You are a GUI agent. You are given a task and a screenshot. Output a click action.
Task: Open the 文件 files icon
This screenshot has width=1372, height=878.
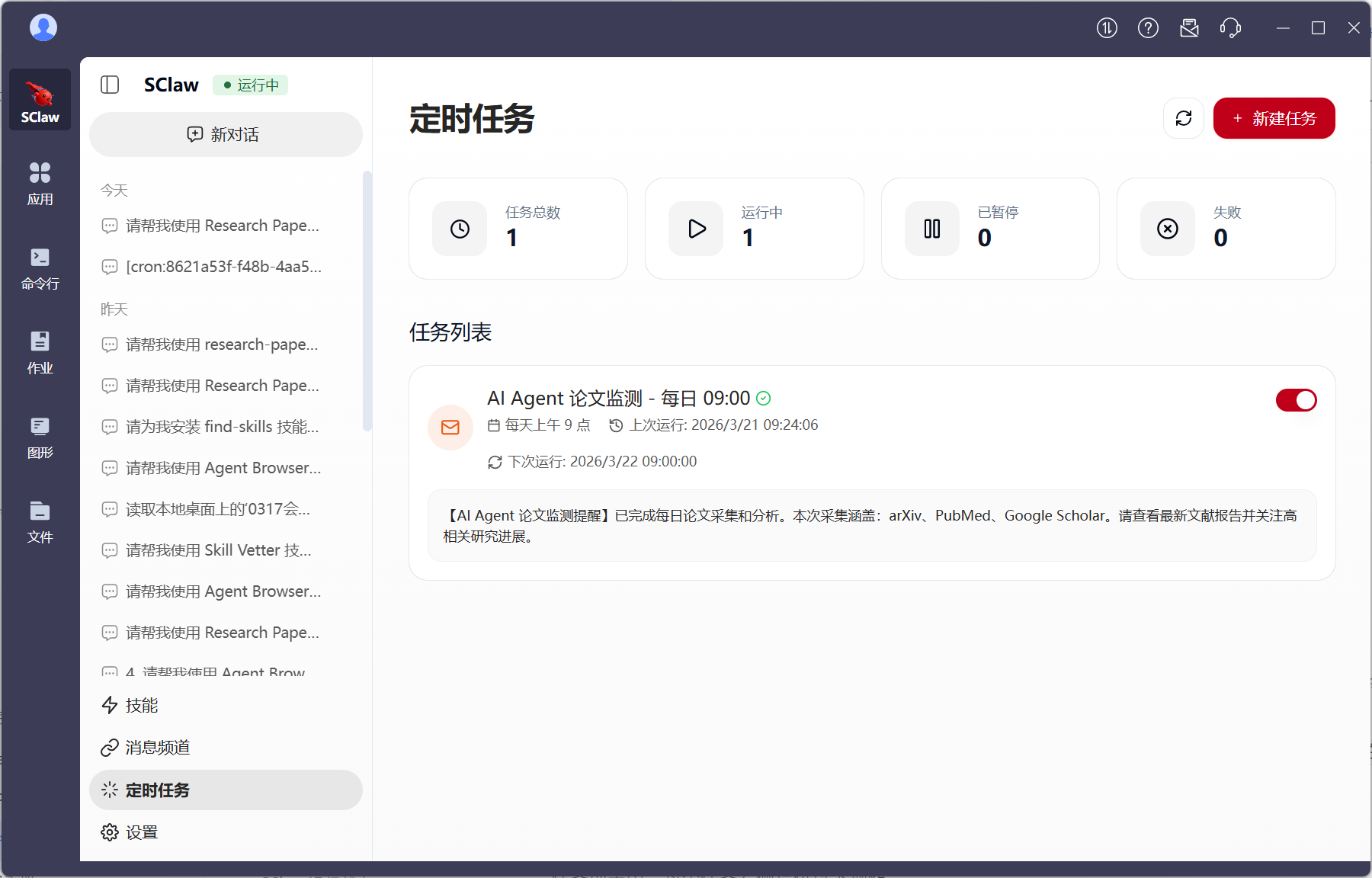pos(40,522)
